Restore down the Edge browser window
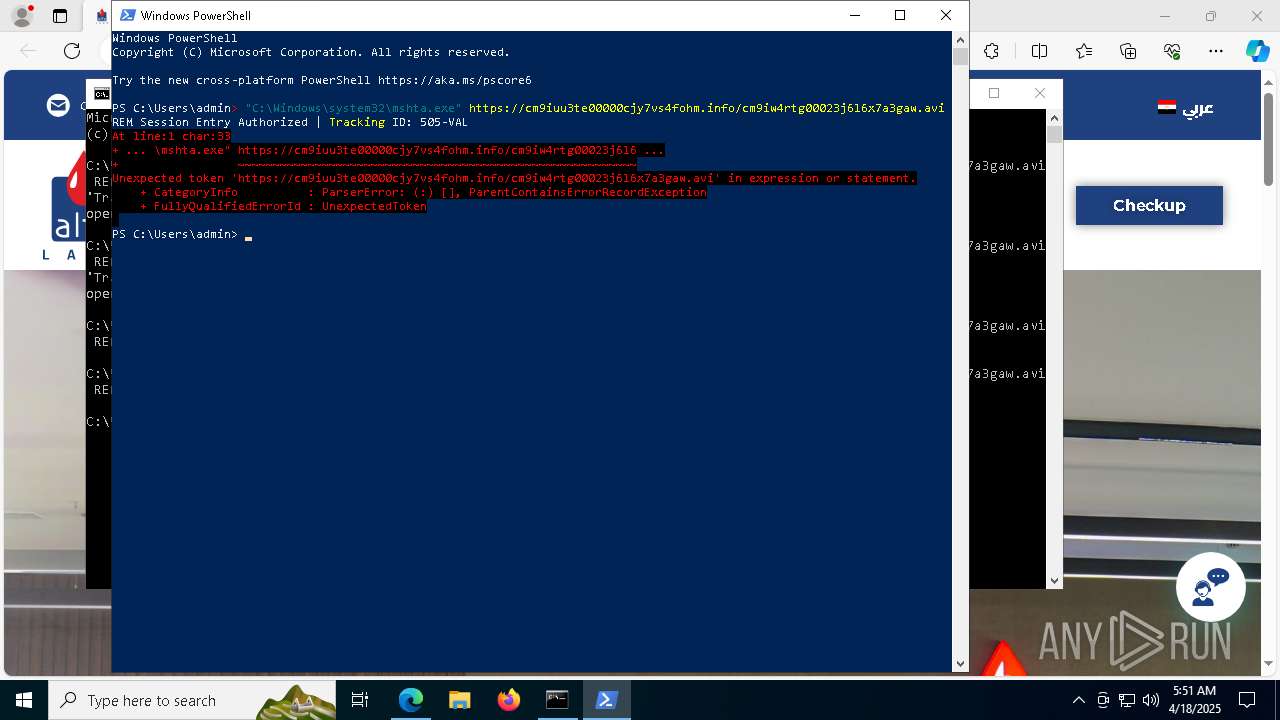The image size is (1280, 720). click(1211, 16)
